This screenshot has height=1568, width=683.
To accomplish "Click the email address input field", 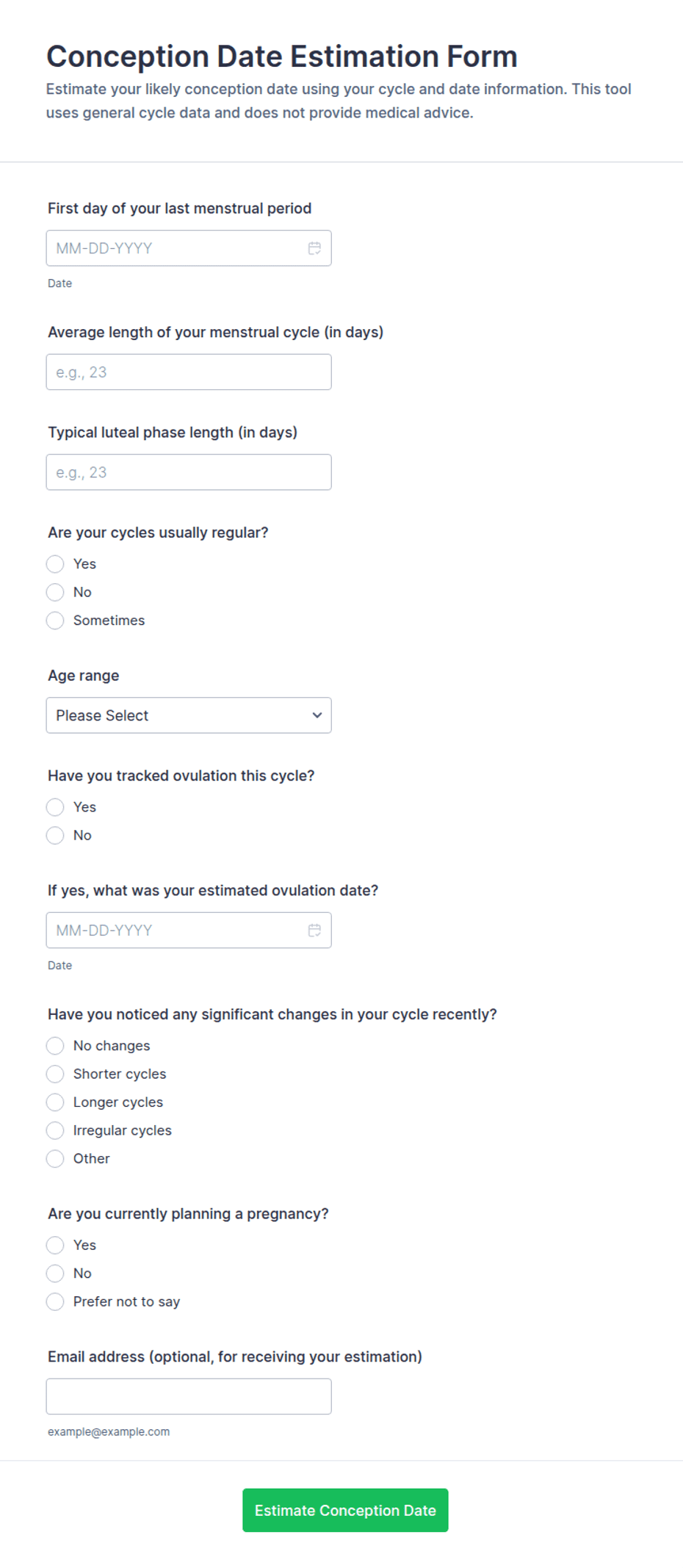I will (189, 1397).
